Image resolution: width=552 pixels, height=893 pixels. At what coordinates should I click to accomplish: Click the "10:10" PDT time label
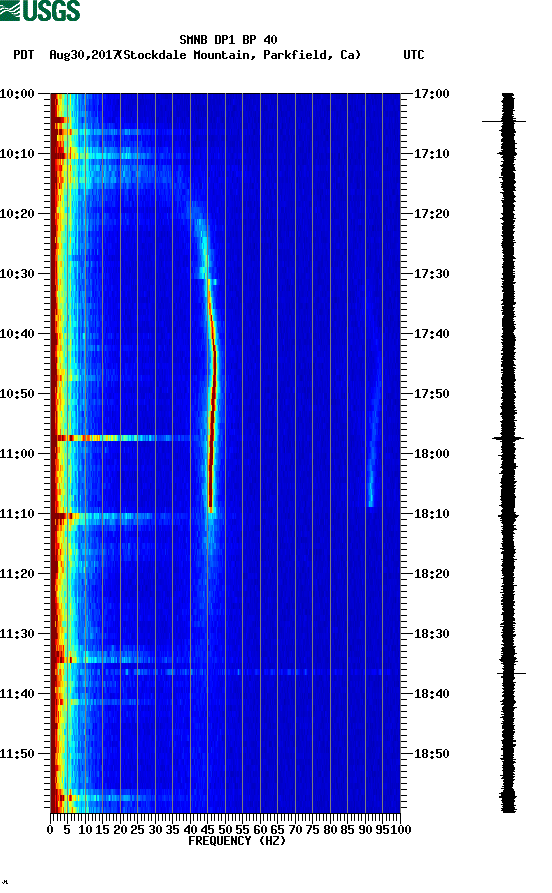tap(17, 154)
